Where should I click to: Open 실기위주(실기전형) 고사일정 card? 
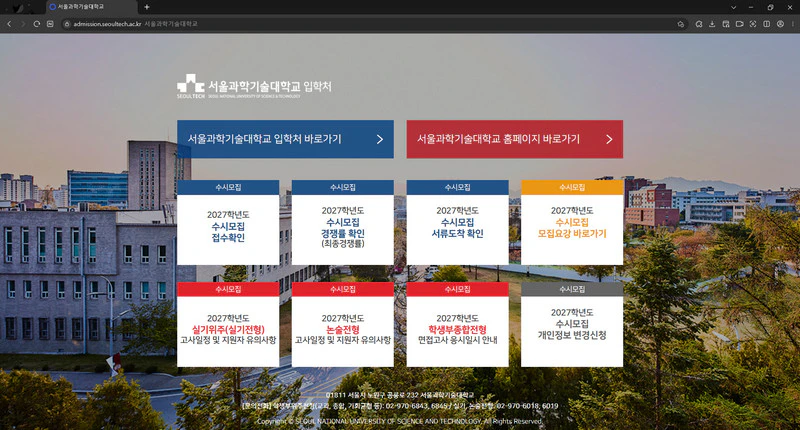click(x=228, y=324)
